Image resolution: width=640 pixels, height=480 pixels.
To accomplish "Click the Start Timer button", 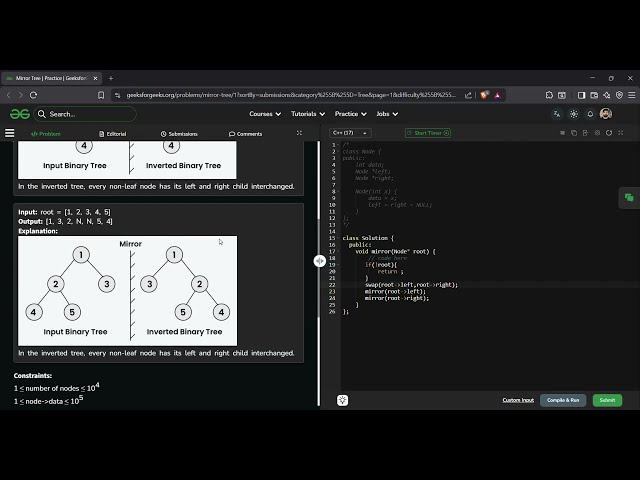I will coord(428,133).
